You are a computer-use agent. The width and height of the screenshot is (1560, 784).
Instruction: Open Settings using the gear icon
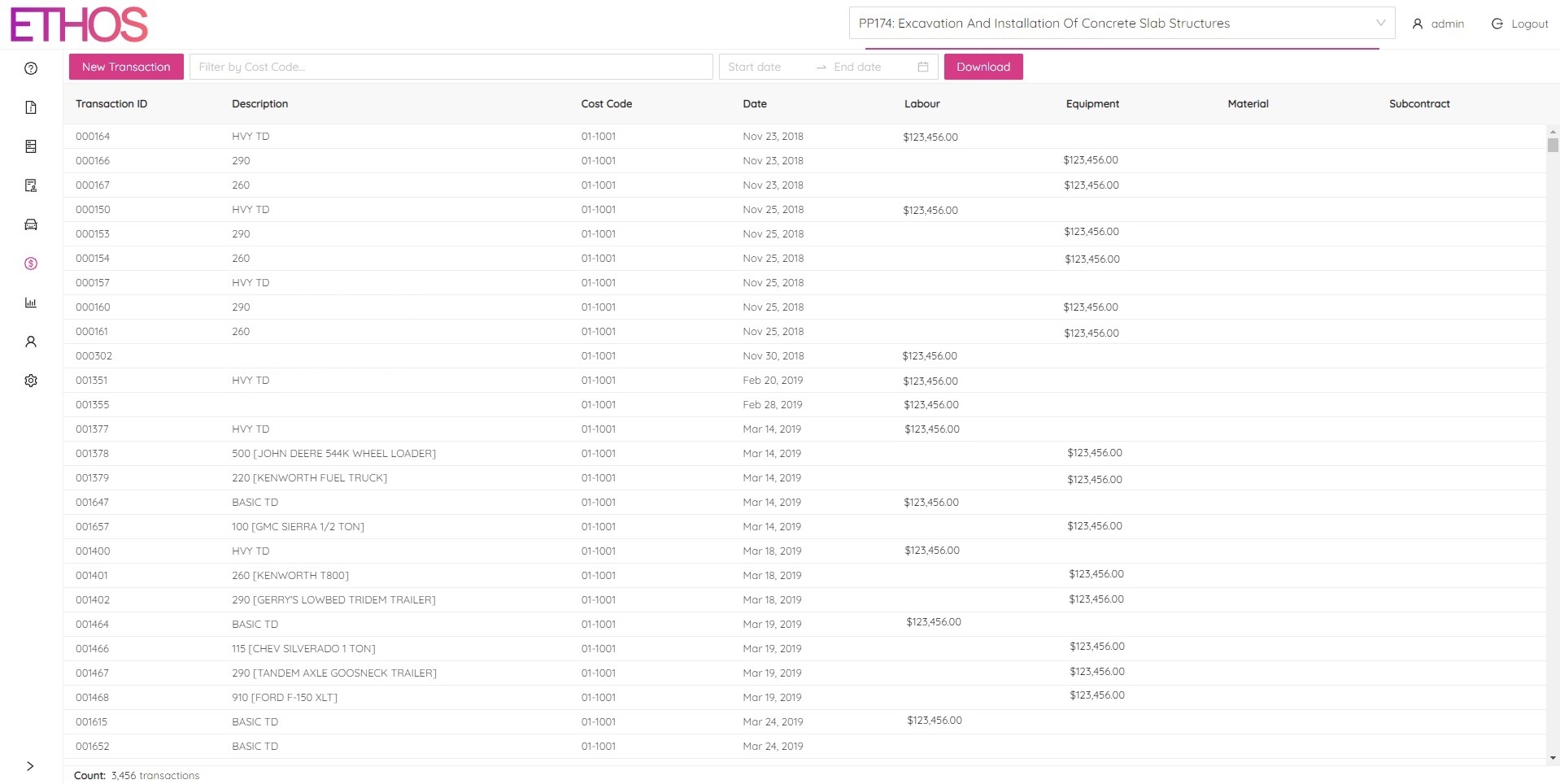tap(30, 381)
